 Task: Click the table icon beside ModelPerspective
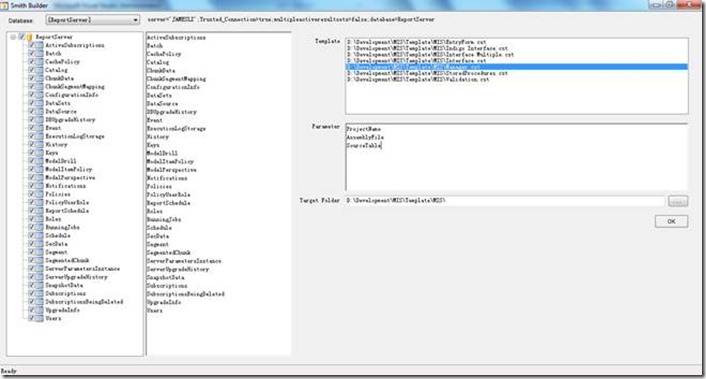point(40,177)
